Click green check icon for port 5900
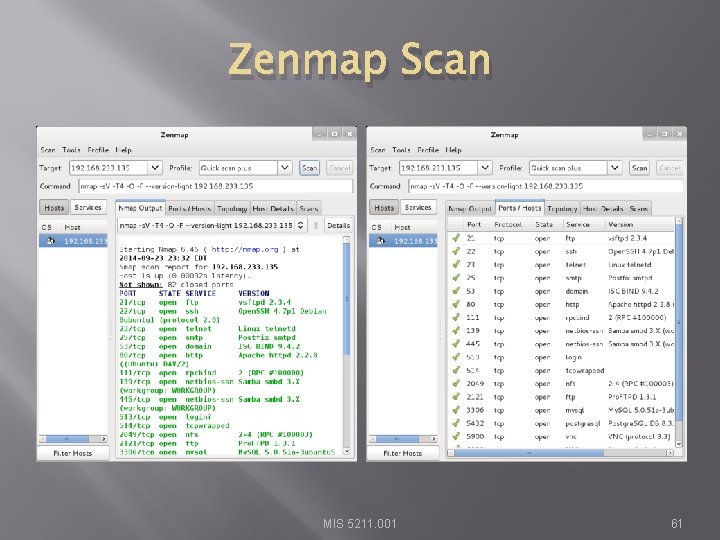 pyautogui.click(x=456, y=436)
